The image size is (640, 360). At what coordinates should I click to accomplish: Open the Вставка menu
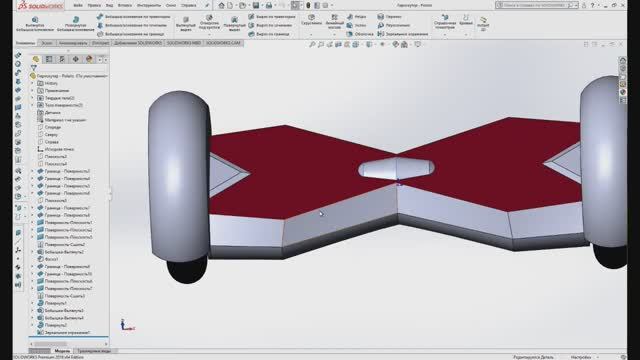pos(125,5)
